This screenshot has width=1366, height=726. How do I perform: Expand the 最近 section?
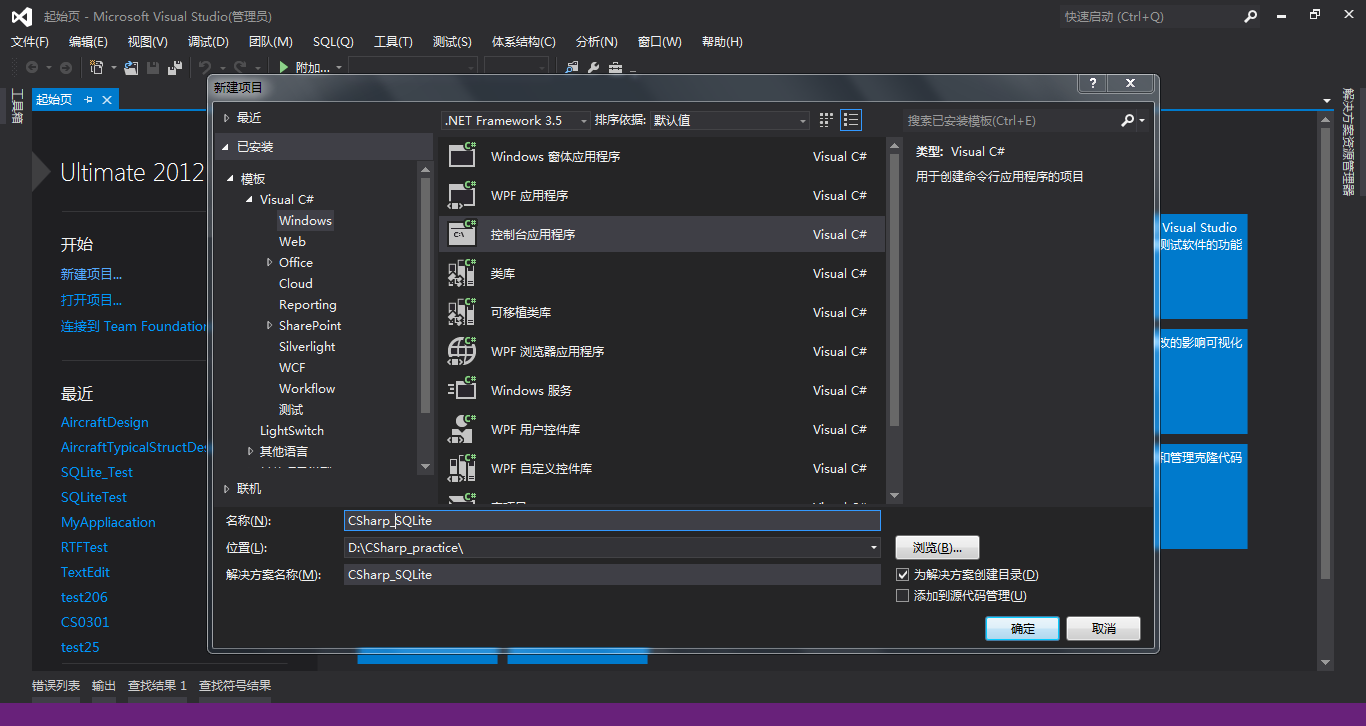[x=227, y=118]
